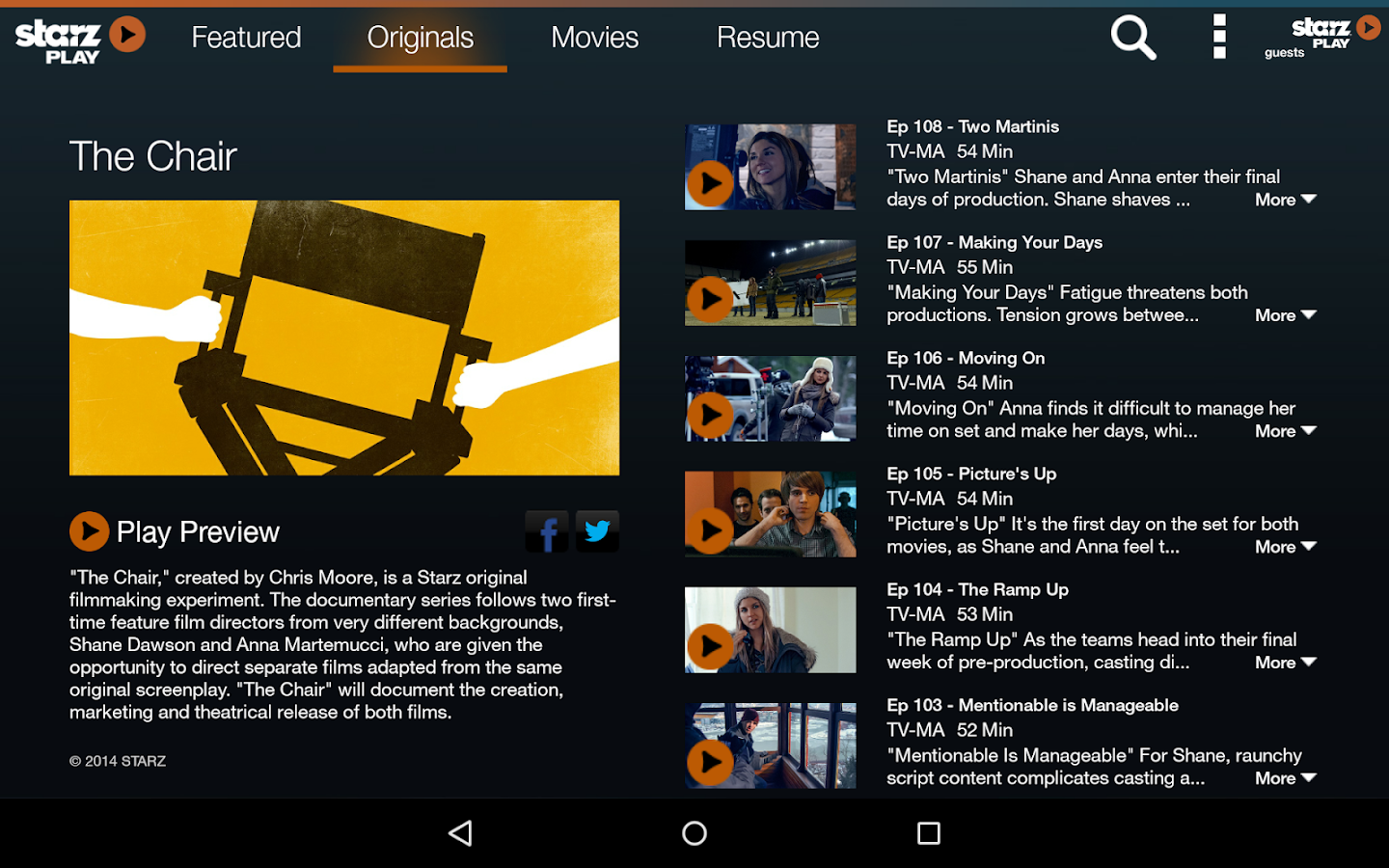Screen dimensions: 1389x868
Task: Expand More details for Ep 106 Moving On
Action: point(1284,431)
